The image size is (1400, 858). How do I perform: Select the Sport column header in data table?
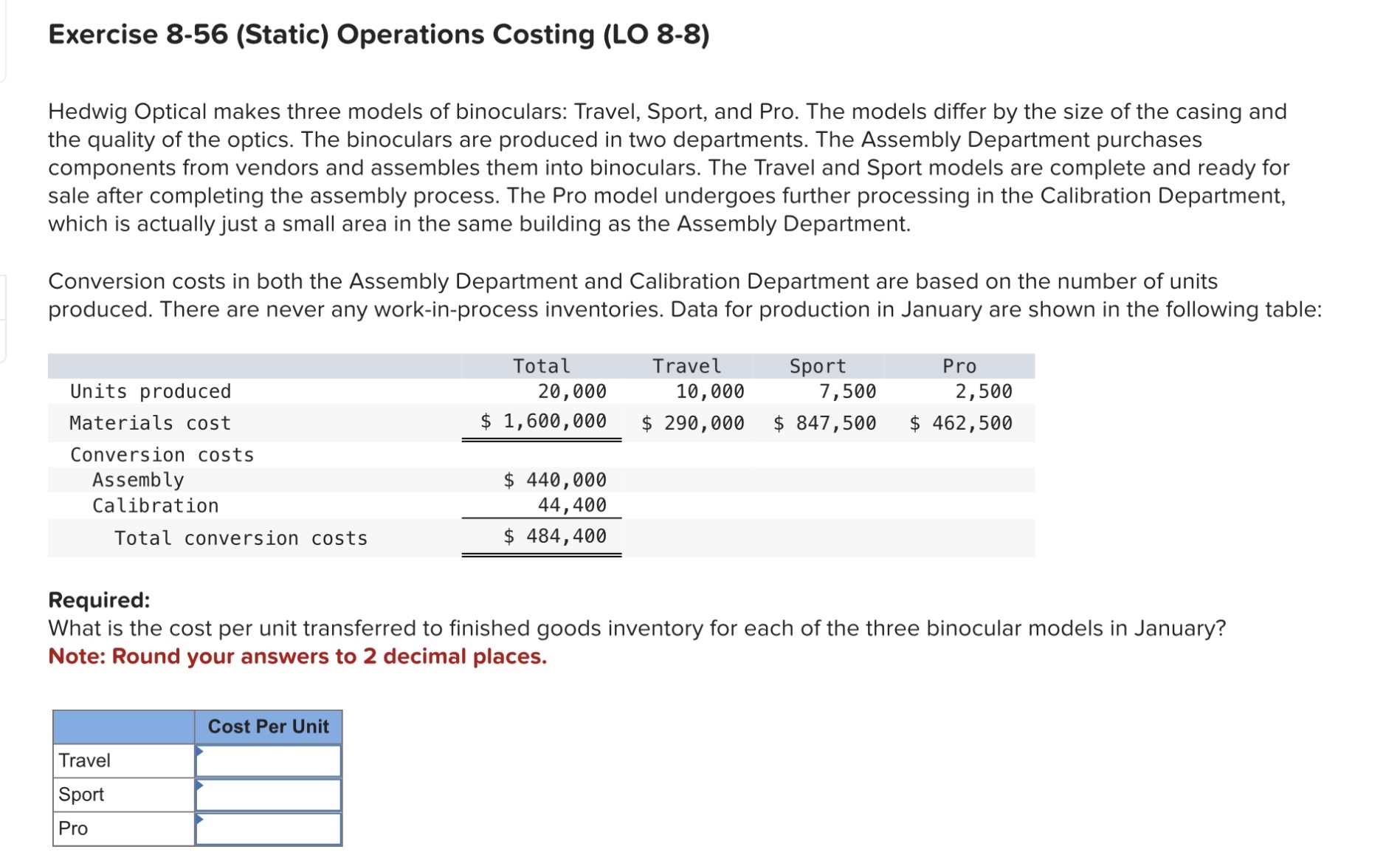tap(817, 365)
